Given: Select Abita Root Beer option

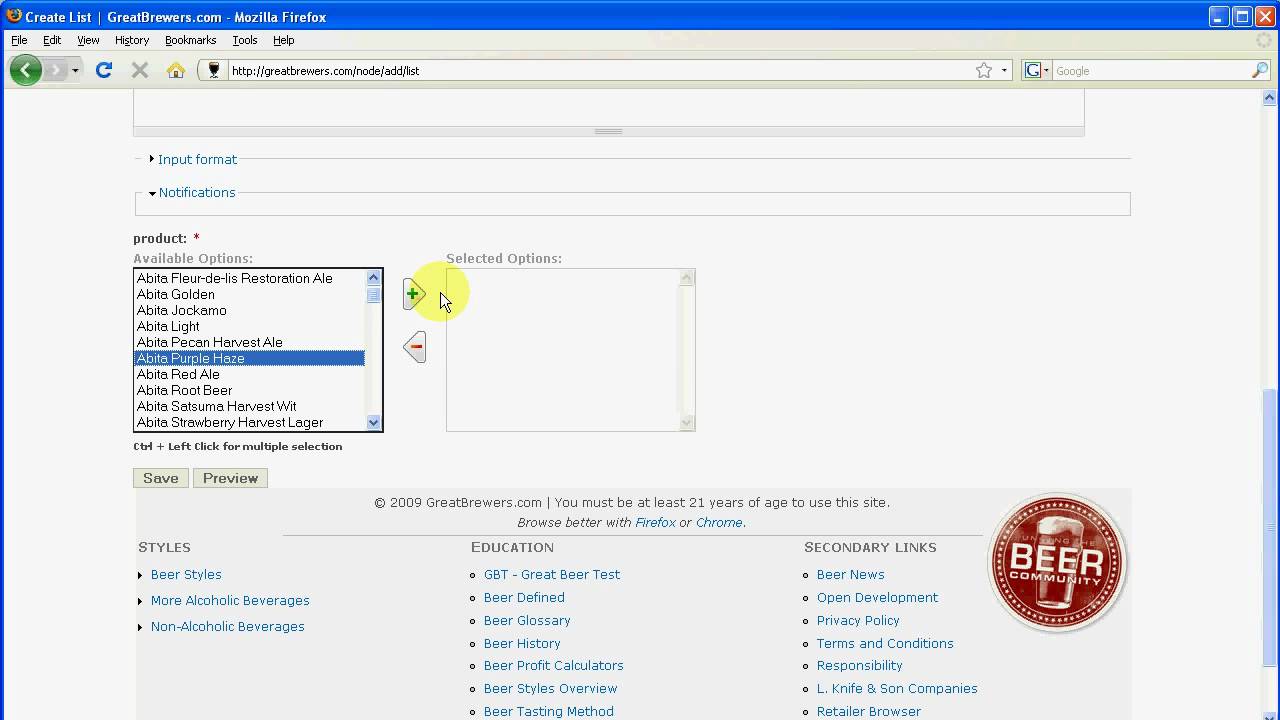Looking at the screenshot, I should coord(250,390).
